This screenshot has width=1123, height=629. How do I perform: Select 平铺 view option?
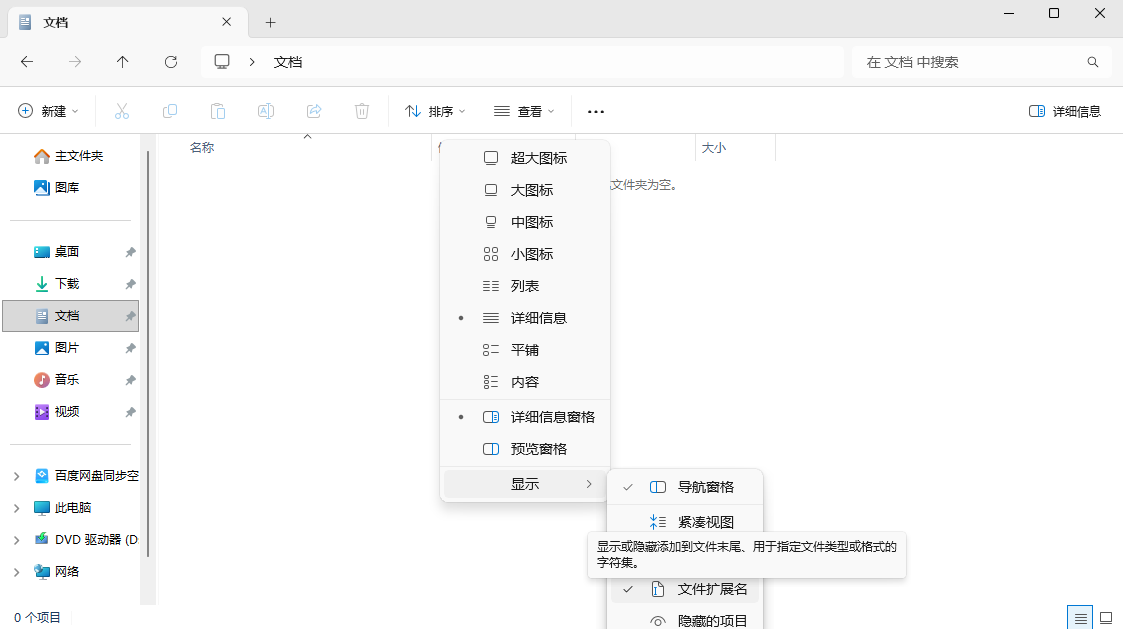(x=525, y=350)
